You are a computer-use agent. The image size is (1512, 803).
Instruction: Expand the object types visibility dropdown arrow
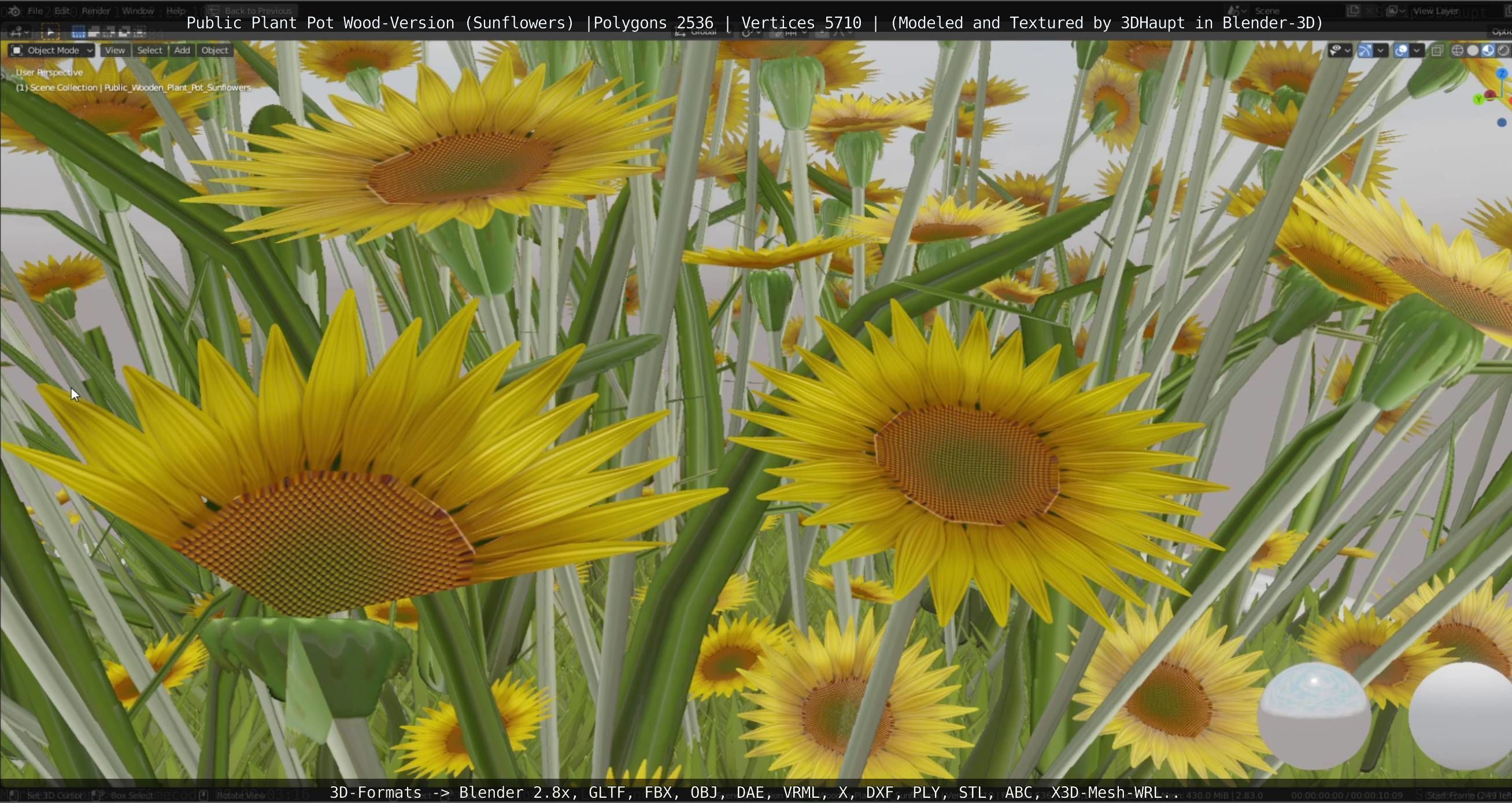click(1348, 50)
